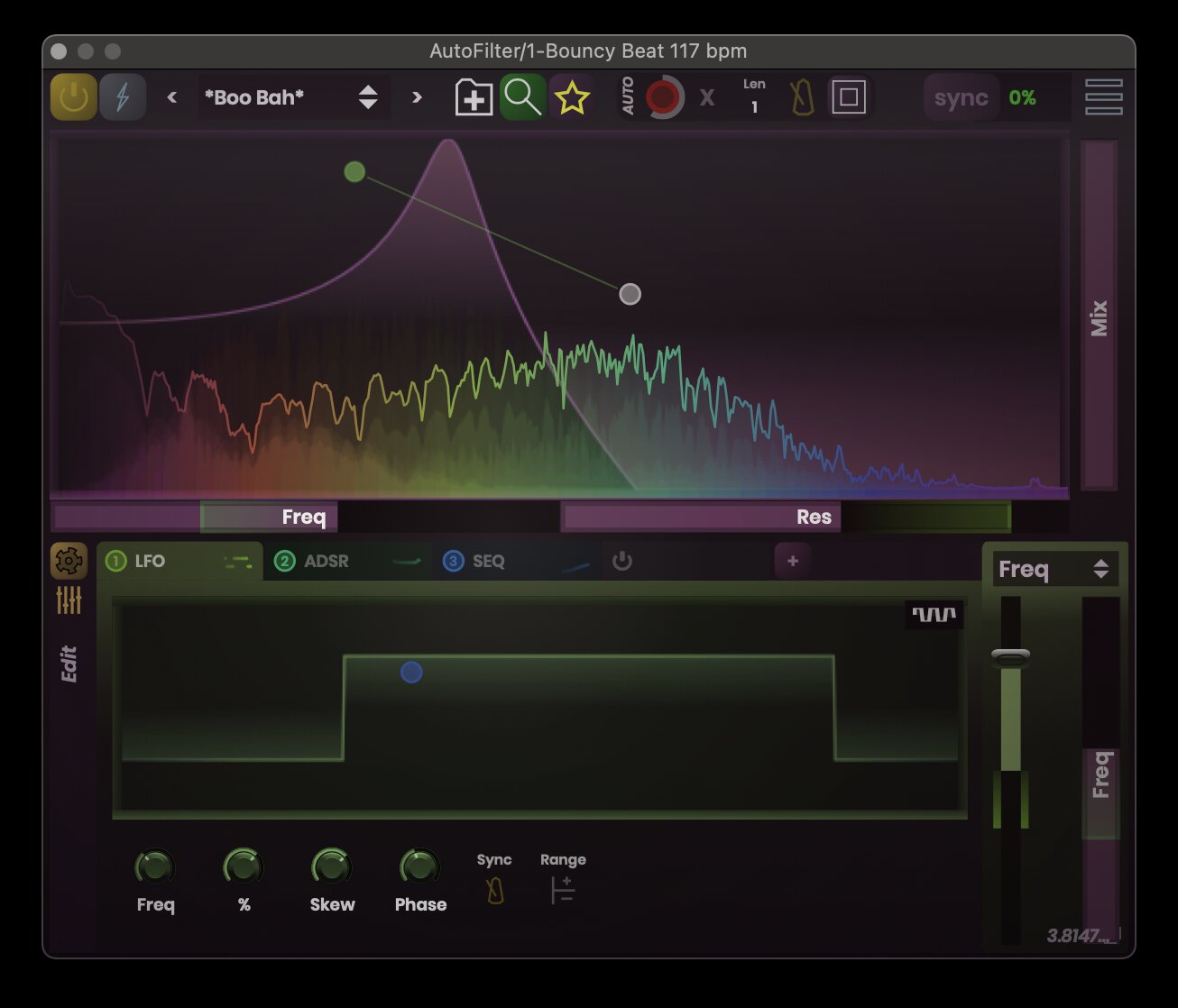Mark the Boo Bah preset as favorite
This screenshot has height=1008, width=1178.
573,97
